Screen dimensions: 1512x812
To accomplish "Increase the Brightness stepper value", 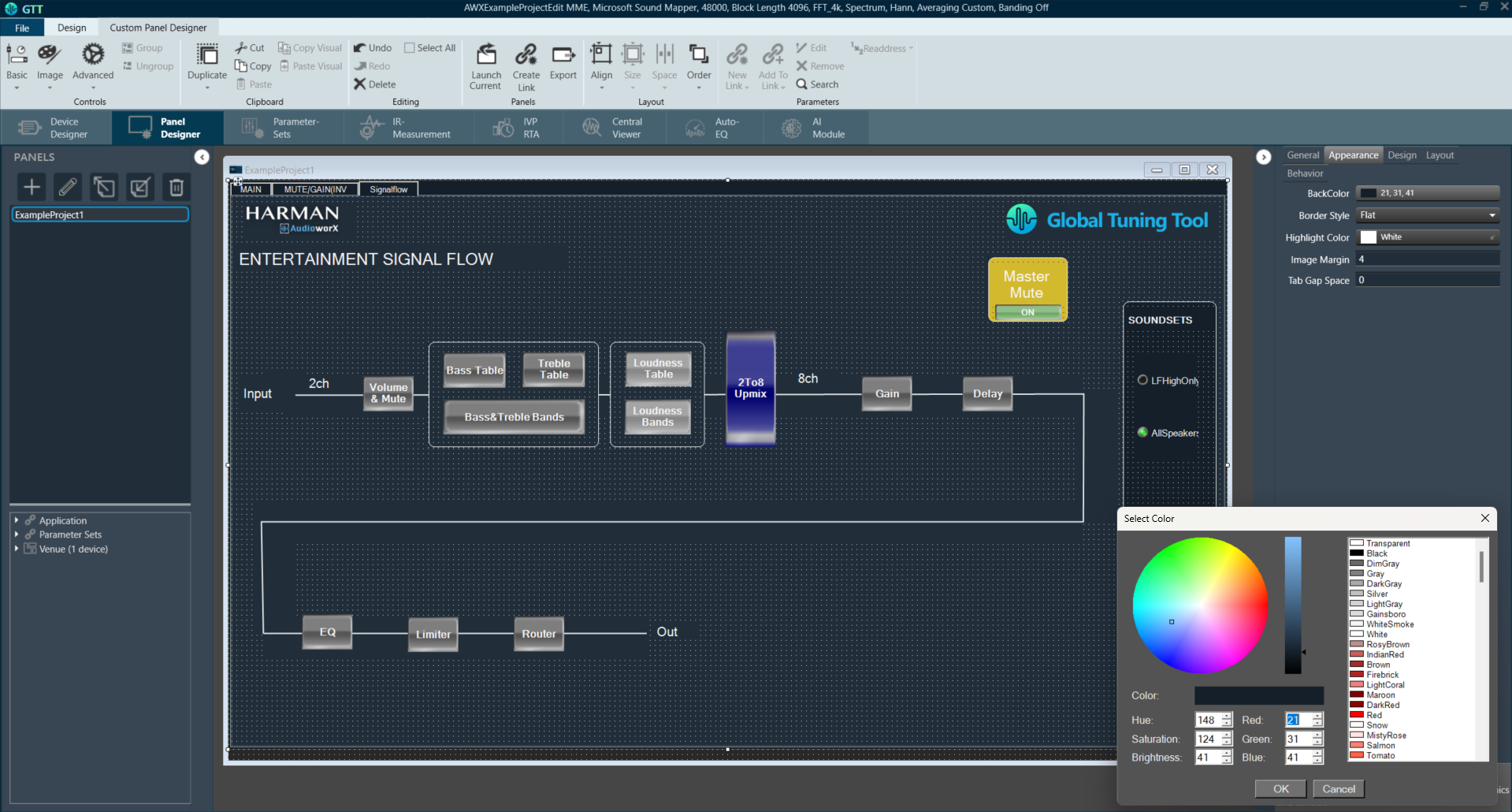I will (x=1227, y=754).
